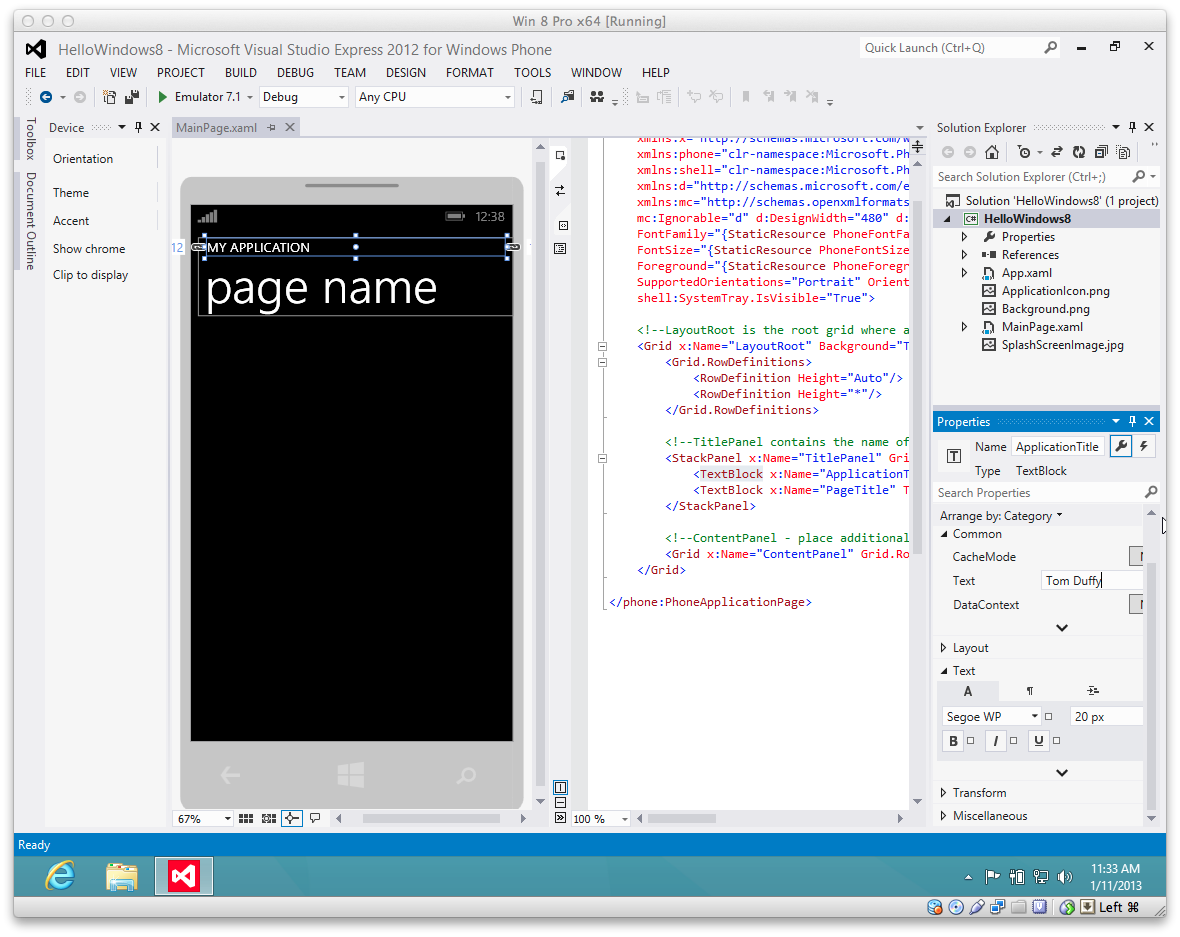The height and width of the screenshot is (937, 1180).
Task: Open the 100 % XAML zoom dropdown
Action: (625, 819)
